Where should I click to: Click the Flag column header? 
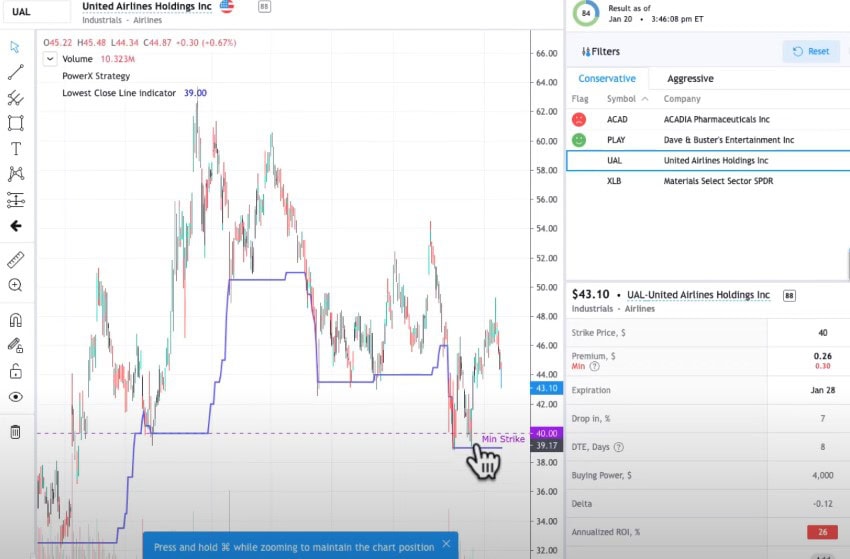pyautogui.click(x=579, y=99)
